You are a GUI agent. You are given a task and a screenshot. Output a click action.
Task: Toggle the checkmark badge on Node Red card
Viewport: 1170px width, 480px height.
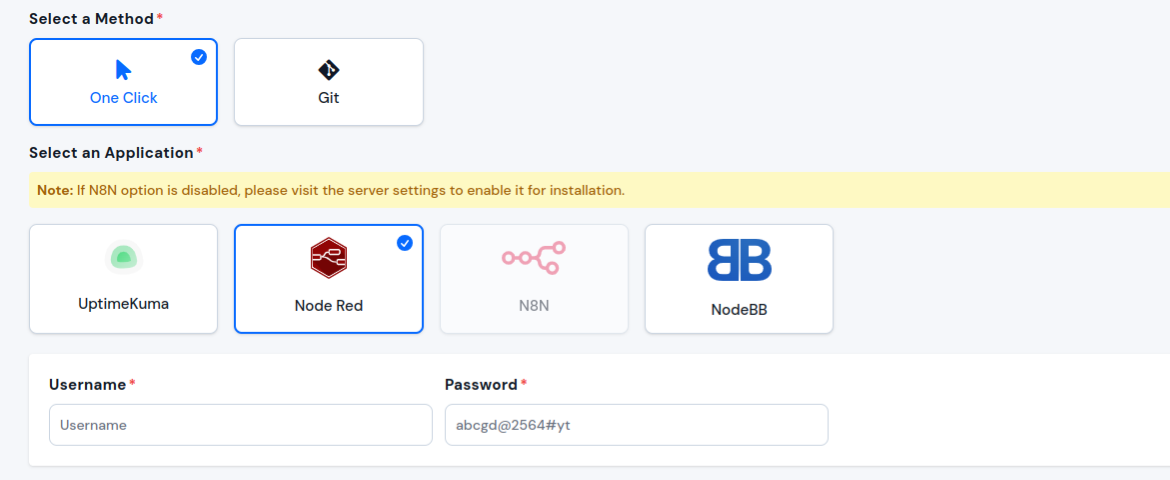[x=404, y=243]
